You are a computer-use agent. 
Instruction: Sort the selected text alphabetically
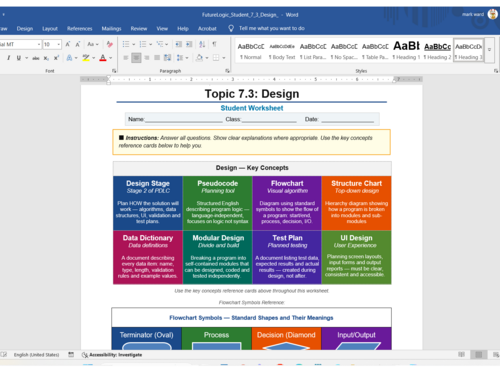202,44
